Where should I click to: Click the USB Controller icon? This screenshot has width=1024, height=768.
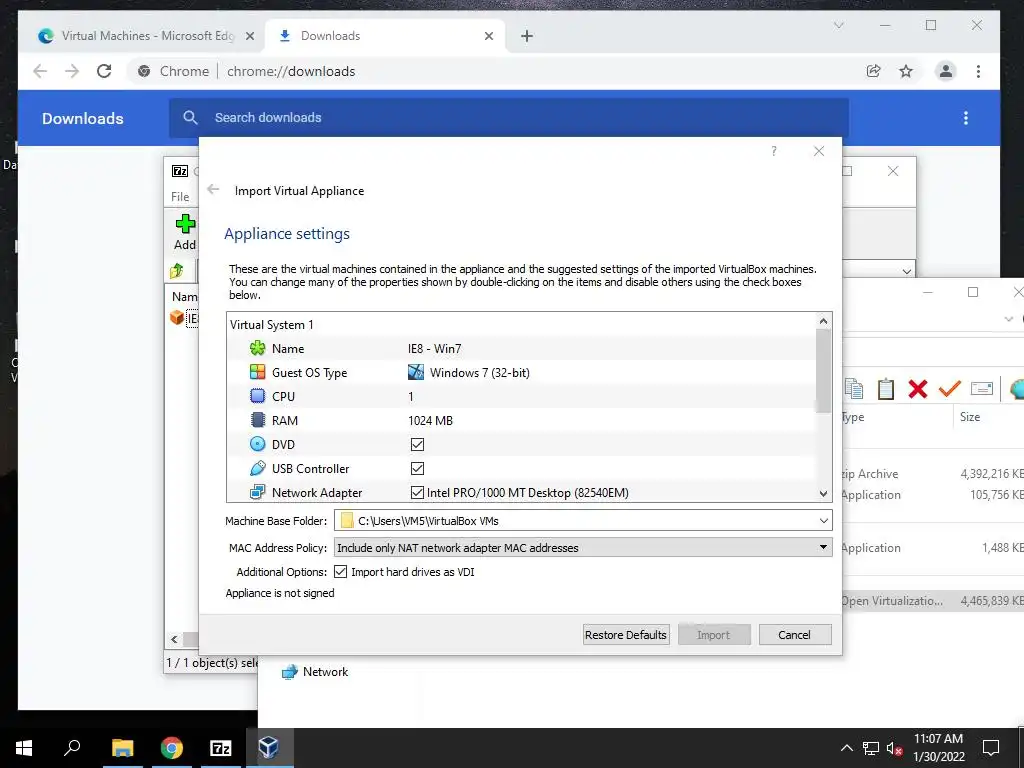click(257, 468)
